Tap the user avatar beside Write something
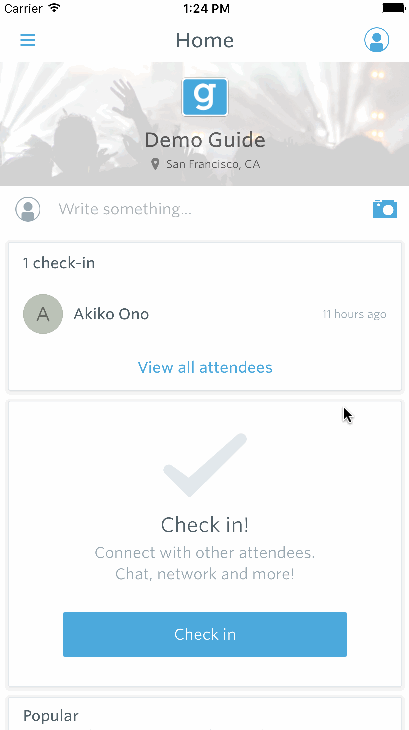409x730 pixels. (x=28, y=209)
